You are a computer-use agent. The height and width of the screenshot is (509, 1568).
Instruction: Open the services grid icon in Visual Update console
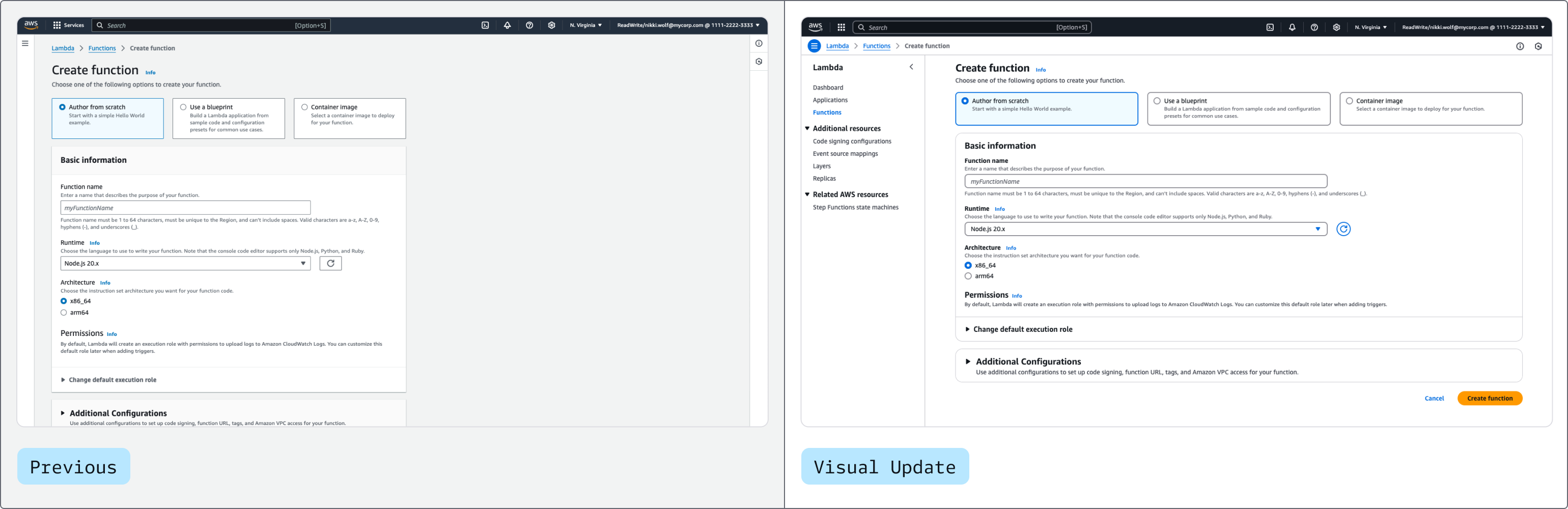coord(841,27)
